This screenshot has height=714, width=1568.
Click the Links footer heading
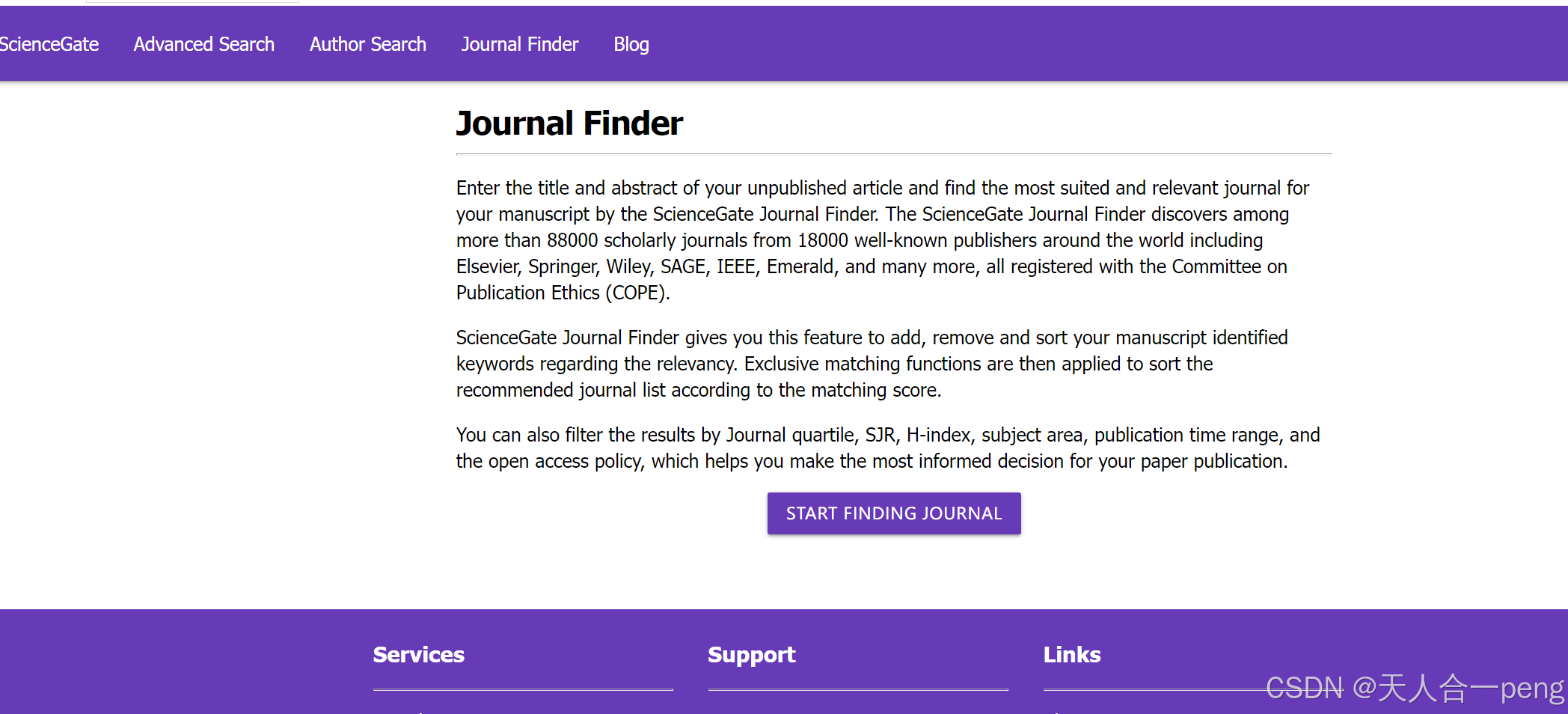(x=1071, y=655)
